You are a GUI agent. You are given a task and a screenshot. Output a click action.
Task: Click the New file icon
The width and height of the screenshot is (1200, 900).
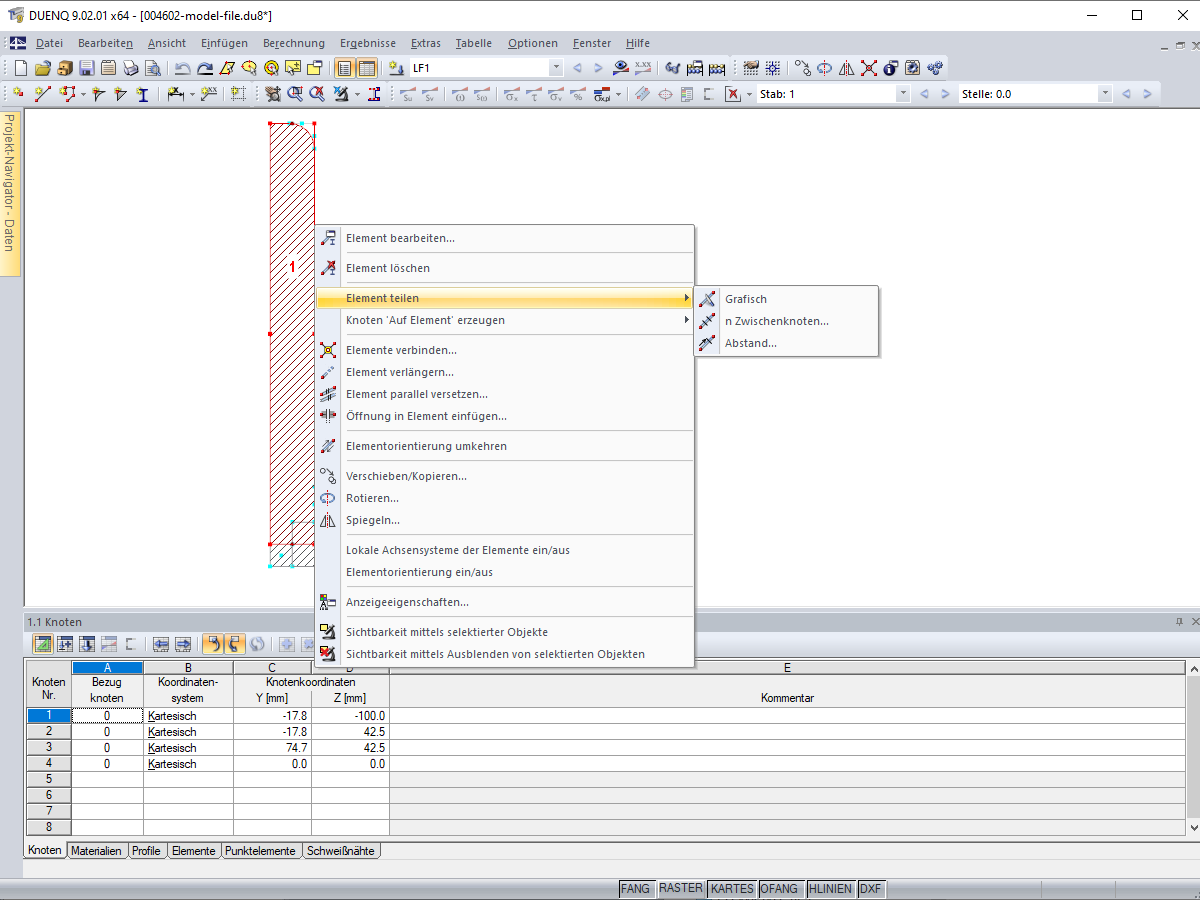pos(21,68)
